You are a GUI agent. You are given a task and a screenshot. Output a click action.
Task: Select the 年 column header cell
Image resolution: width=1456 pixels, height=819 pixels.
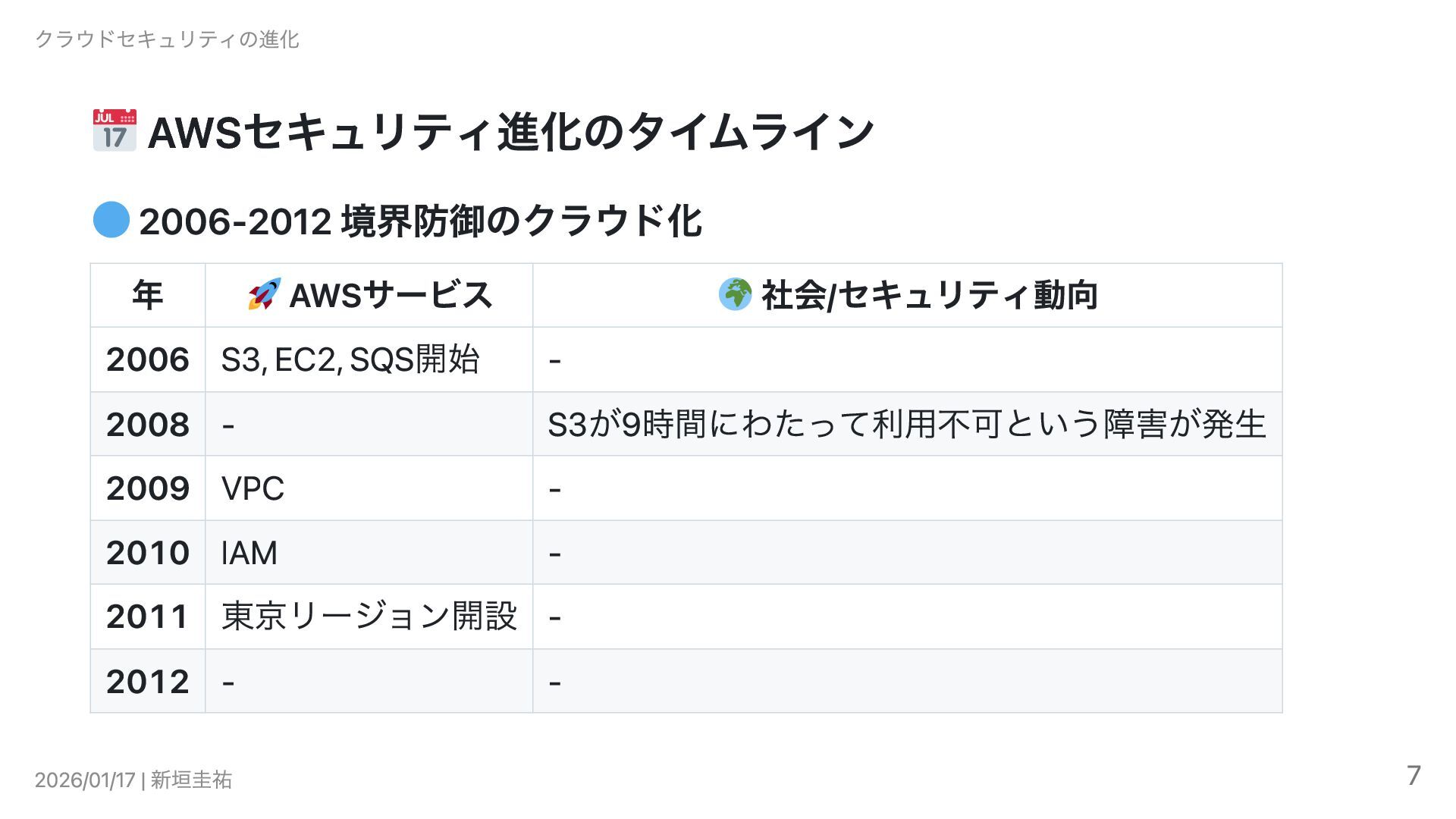(x=147, y=295)
